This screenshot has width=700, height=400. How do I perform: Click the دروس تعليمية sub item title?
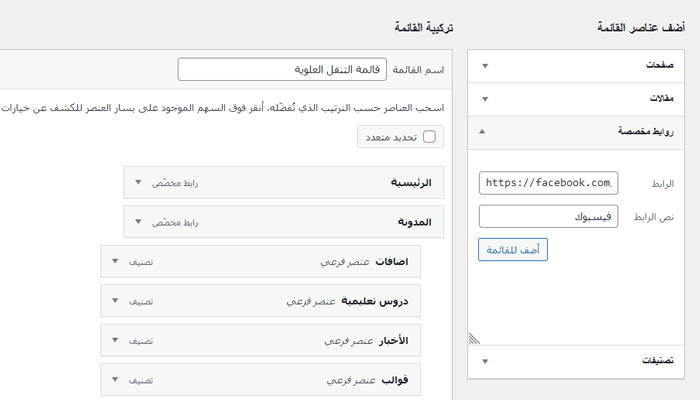[x=375, y=301]
